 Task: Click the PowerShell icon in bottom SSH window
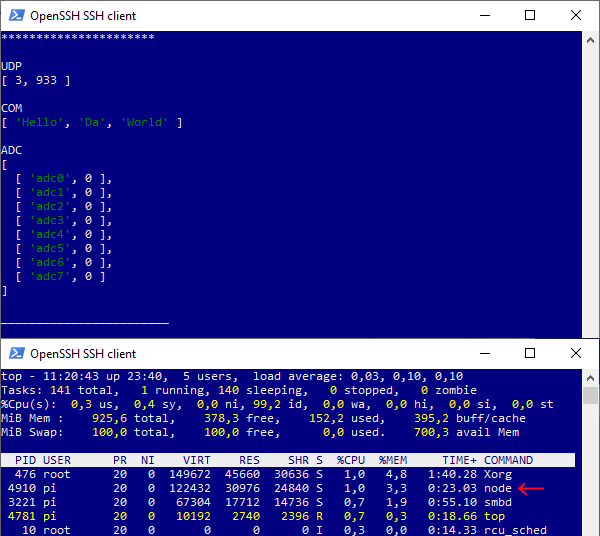coord(17,353)
